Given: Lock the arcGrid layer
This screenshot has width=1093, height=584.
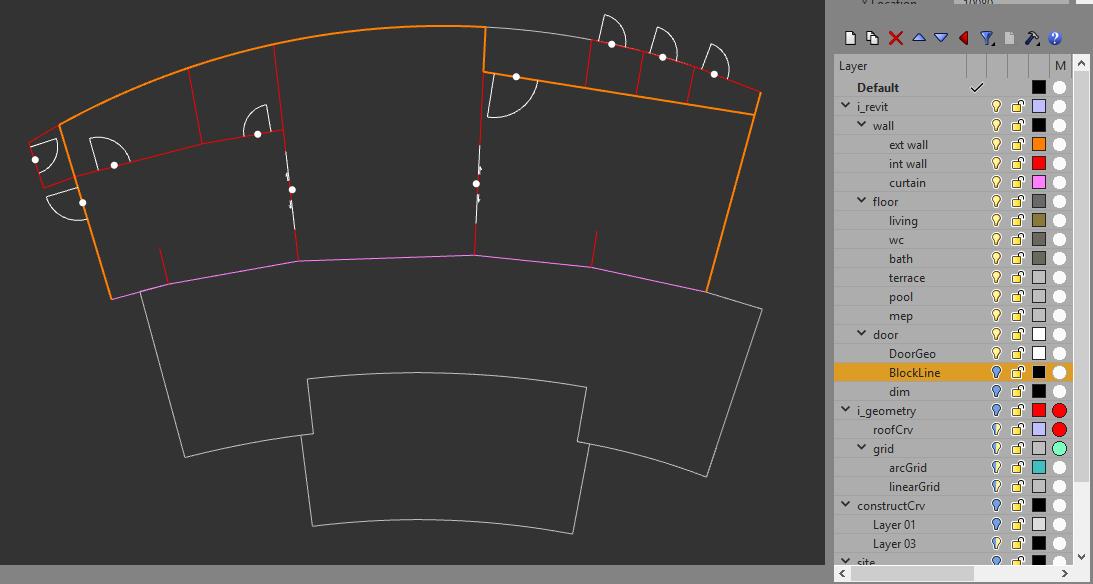Looking at the screenshot, I should [1018, 468].
